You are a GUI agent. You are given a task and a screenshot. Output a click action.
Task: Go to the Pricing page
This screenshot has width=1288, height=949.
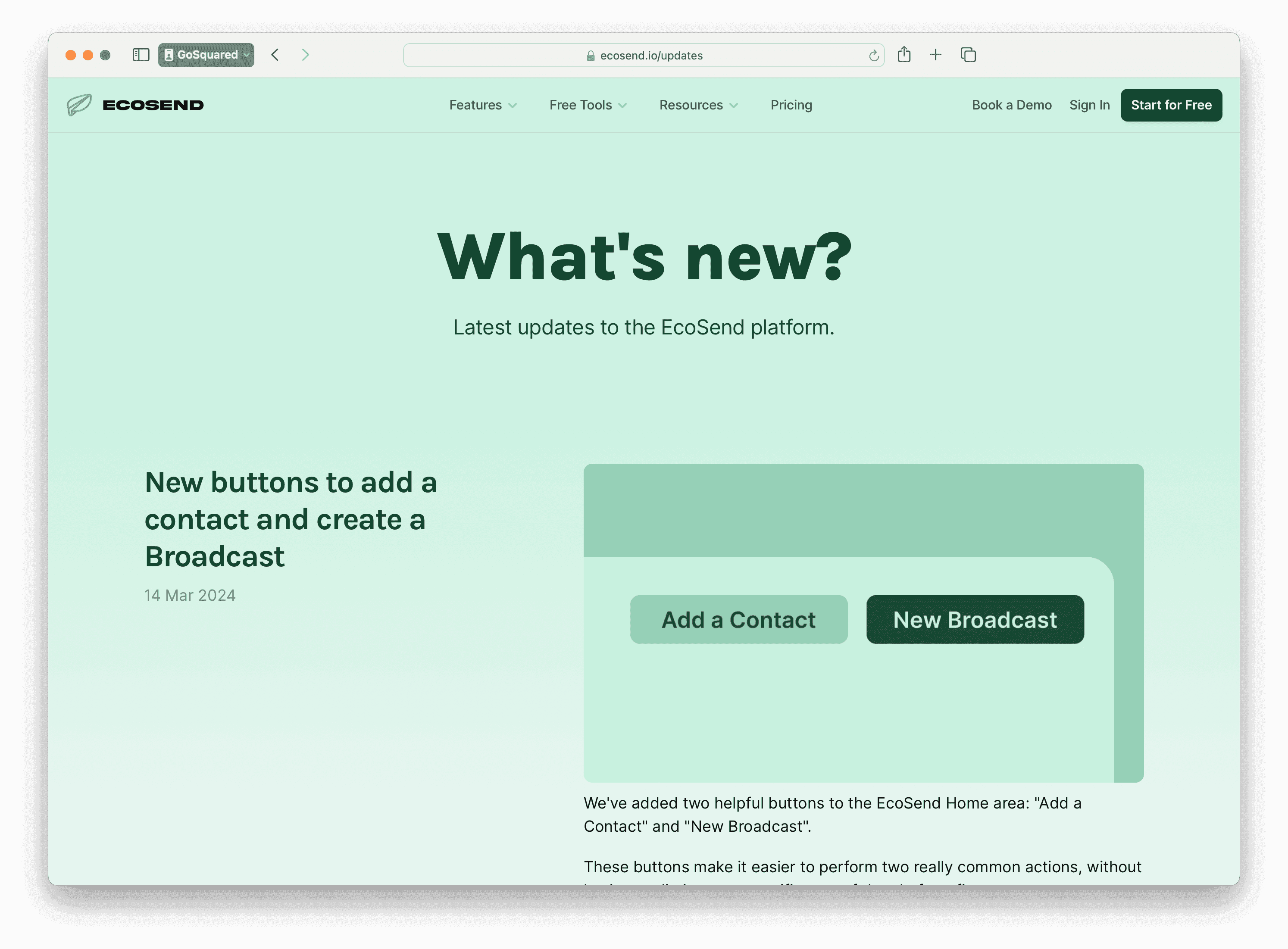pyautogui.click(x=791, y=105)
